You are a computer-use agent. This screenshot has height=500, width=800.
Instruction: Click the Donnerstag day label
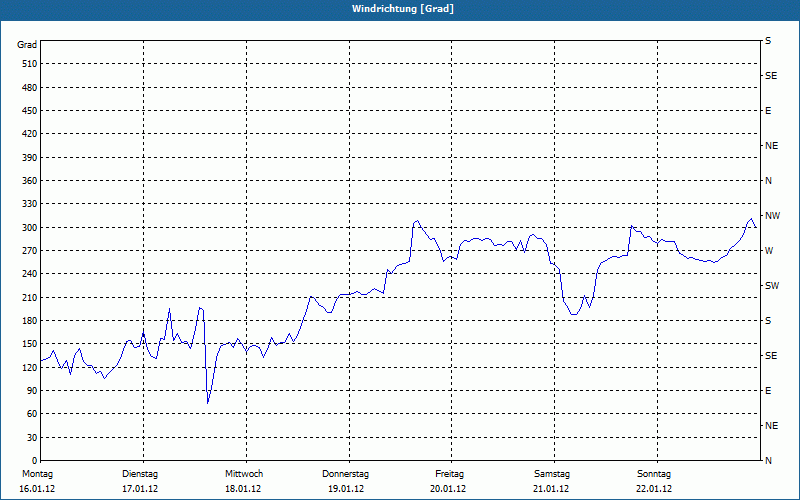[345, 474]
